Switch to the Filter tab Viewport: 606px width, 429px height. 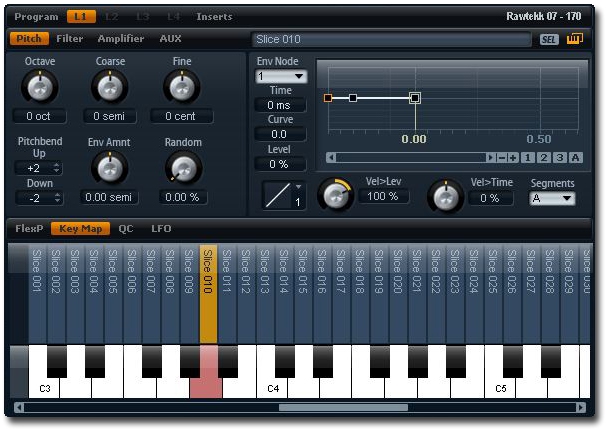pos(70,39)
